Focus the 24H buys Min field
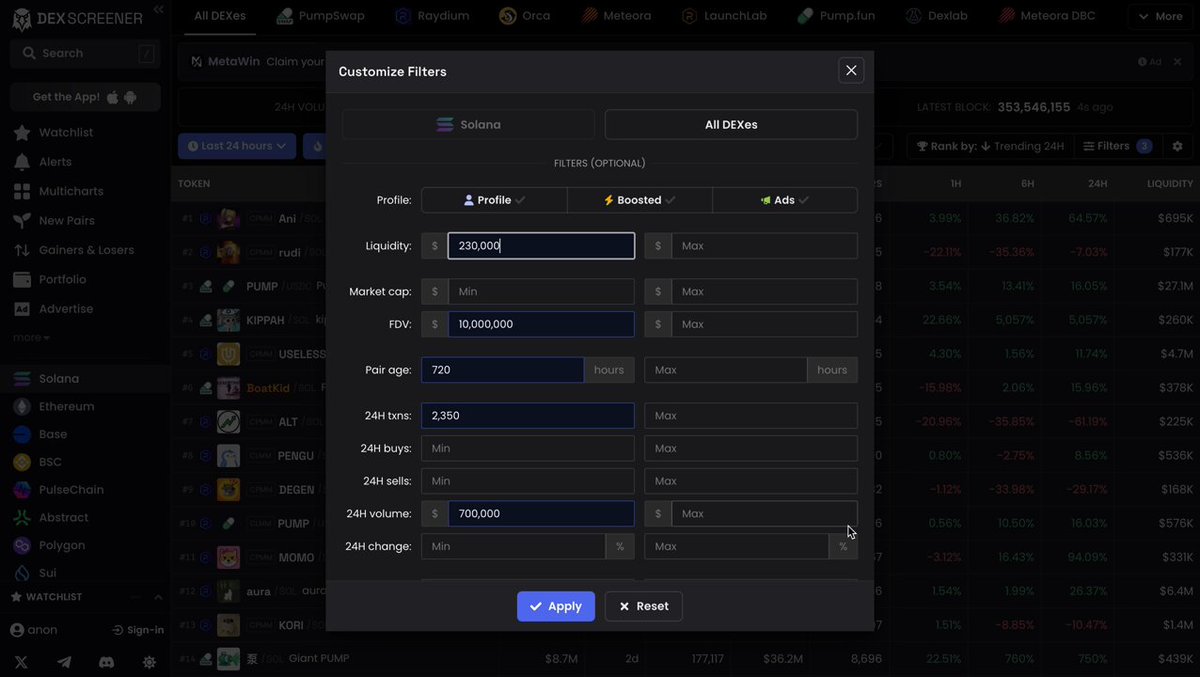This screenshot has width=1200, height=677. tap(528, 448)
